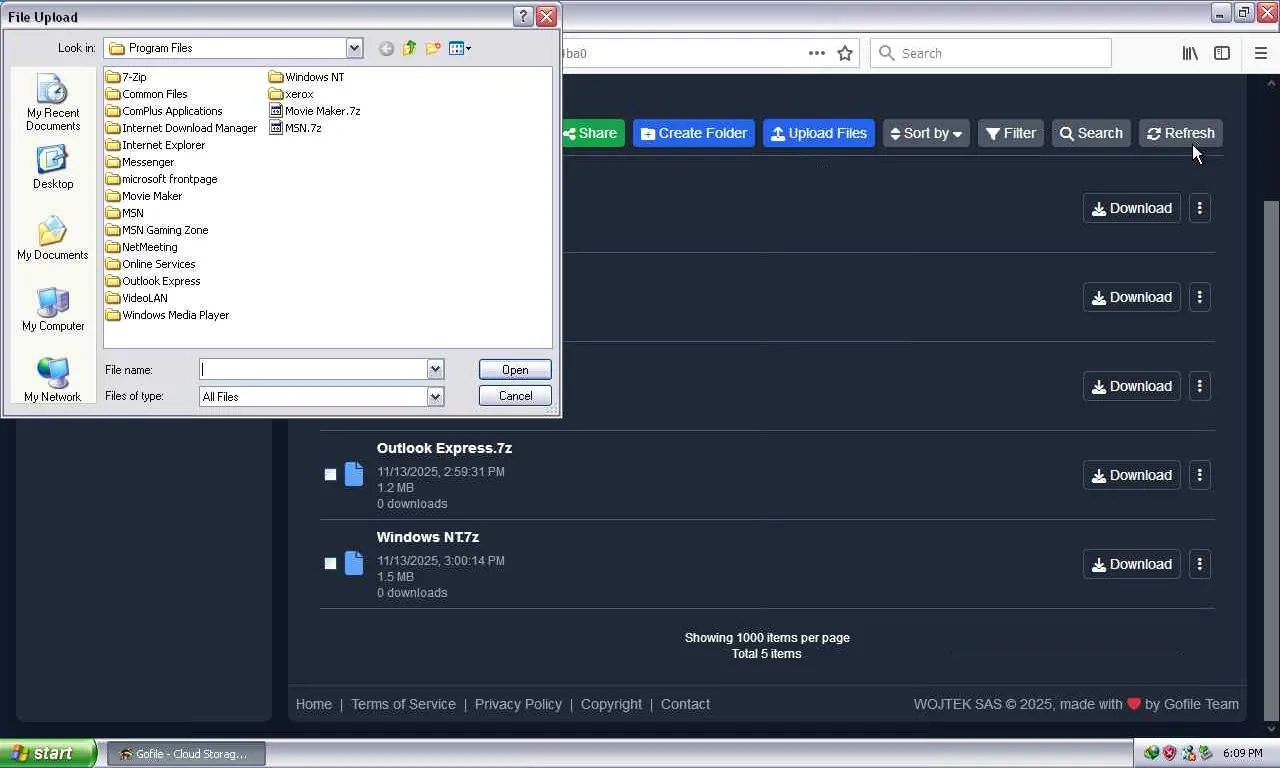The image size is (1280, 768).
Task: Open the Privacy Policy link
Action: click(518, 704)
